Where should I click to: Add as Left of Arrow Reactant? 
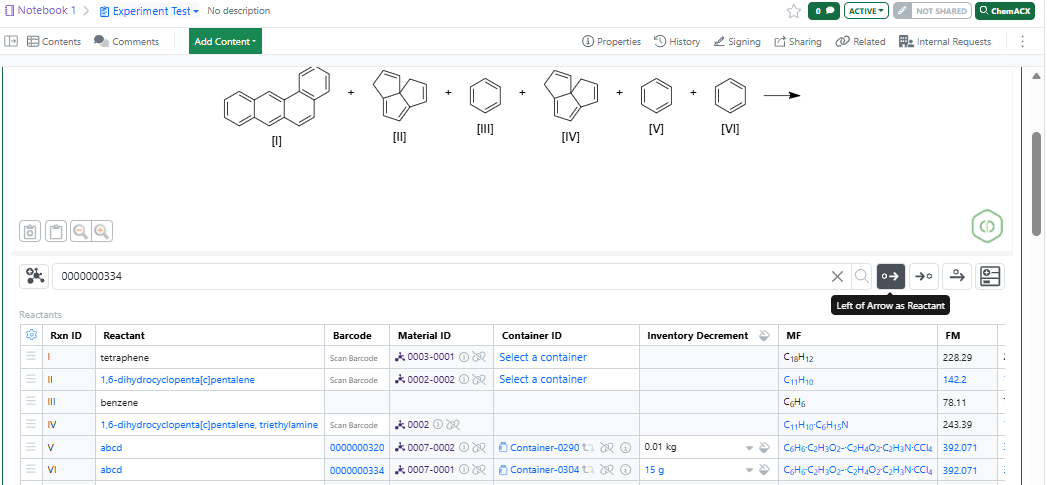(x=891, y=276)
